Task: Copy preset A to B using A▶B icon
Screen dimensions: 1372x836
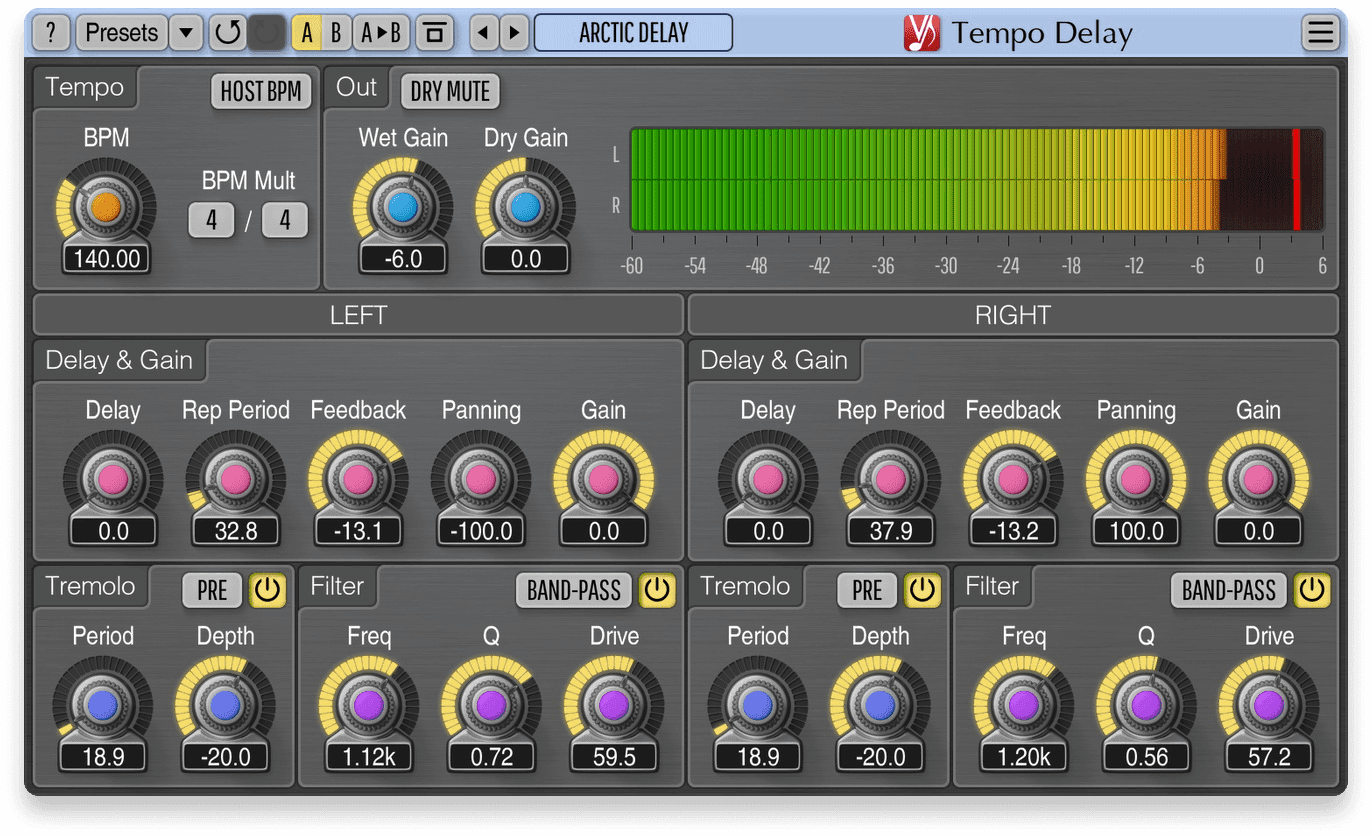Action: coord(380,32)
